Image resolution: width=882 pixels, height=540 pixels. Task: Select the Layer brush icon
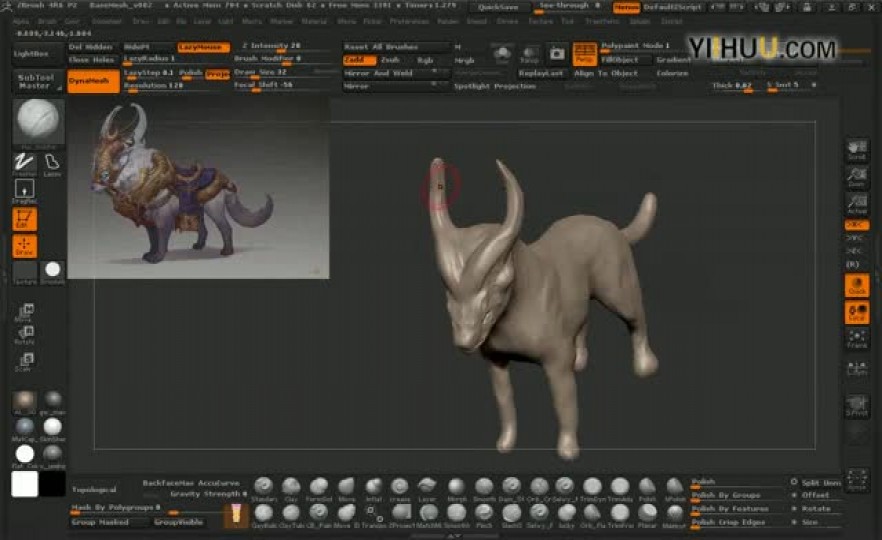[428, 487]
